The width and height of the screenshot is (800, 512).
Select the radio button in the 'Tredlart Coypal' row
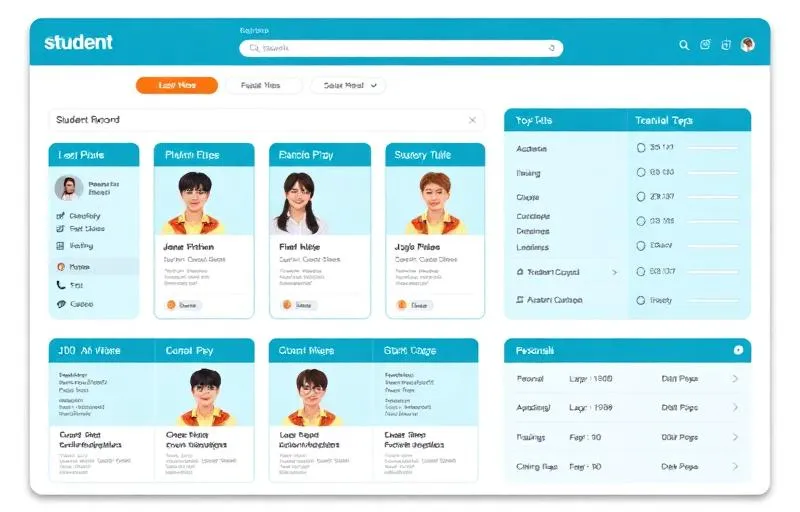point(641,272)
